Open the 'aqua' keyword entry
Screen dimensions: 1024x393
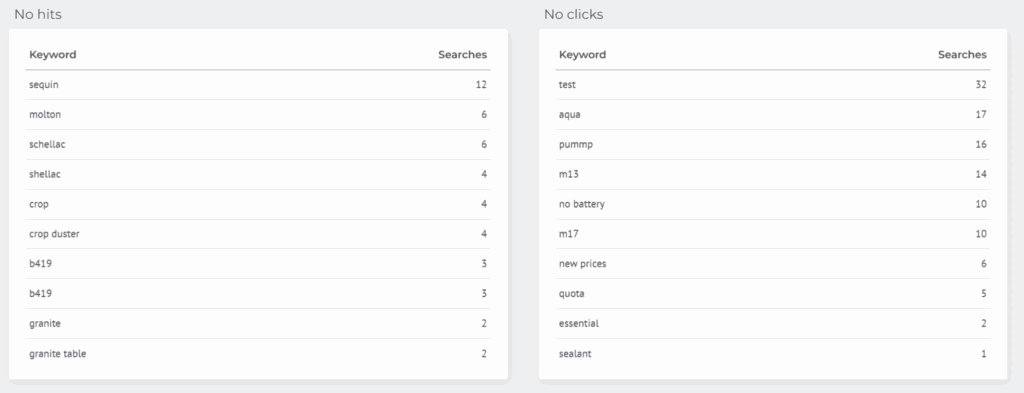point(569,115)
